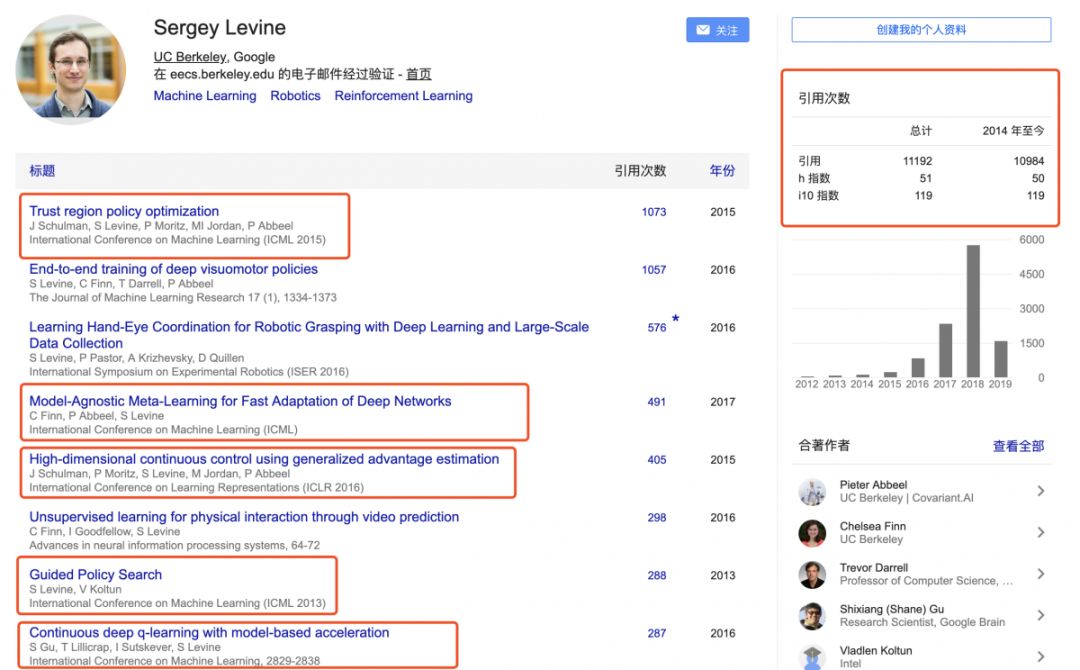Open Learning Hand-Eye Coordination for Robotic Grasping paper
Screen dimensions: 1080x670
tap(309, 335)
